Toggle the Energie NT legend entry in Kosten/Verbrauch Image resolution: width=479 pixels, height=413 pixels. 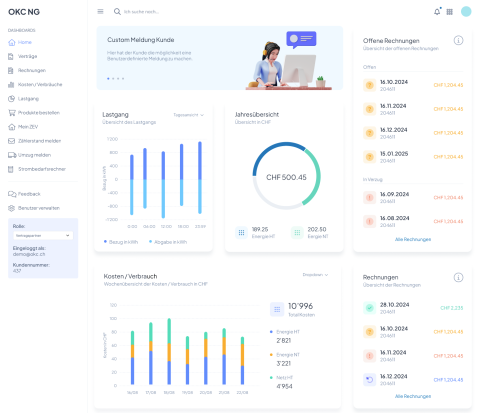click(x=285, y=355)
